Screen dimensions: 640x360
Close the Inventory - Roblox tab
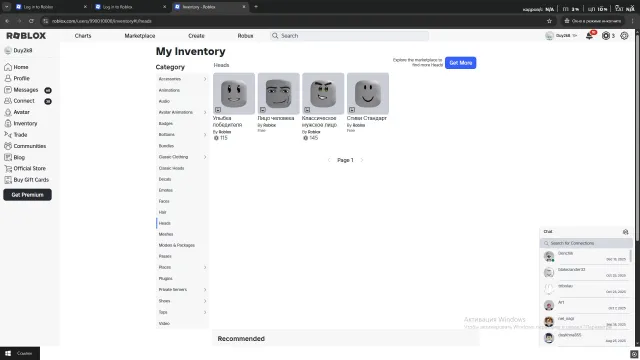[244, 7]
